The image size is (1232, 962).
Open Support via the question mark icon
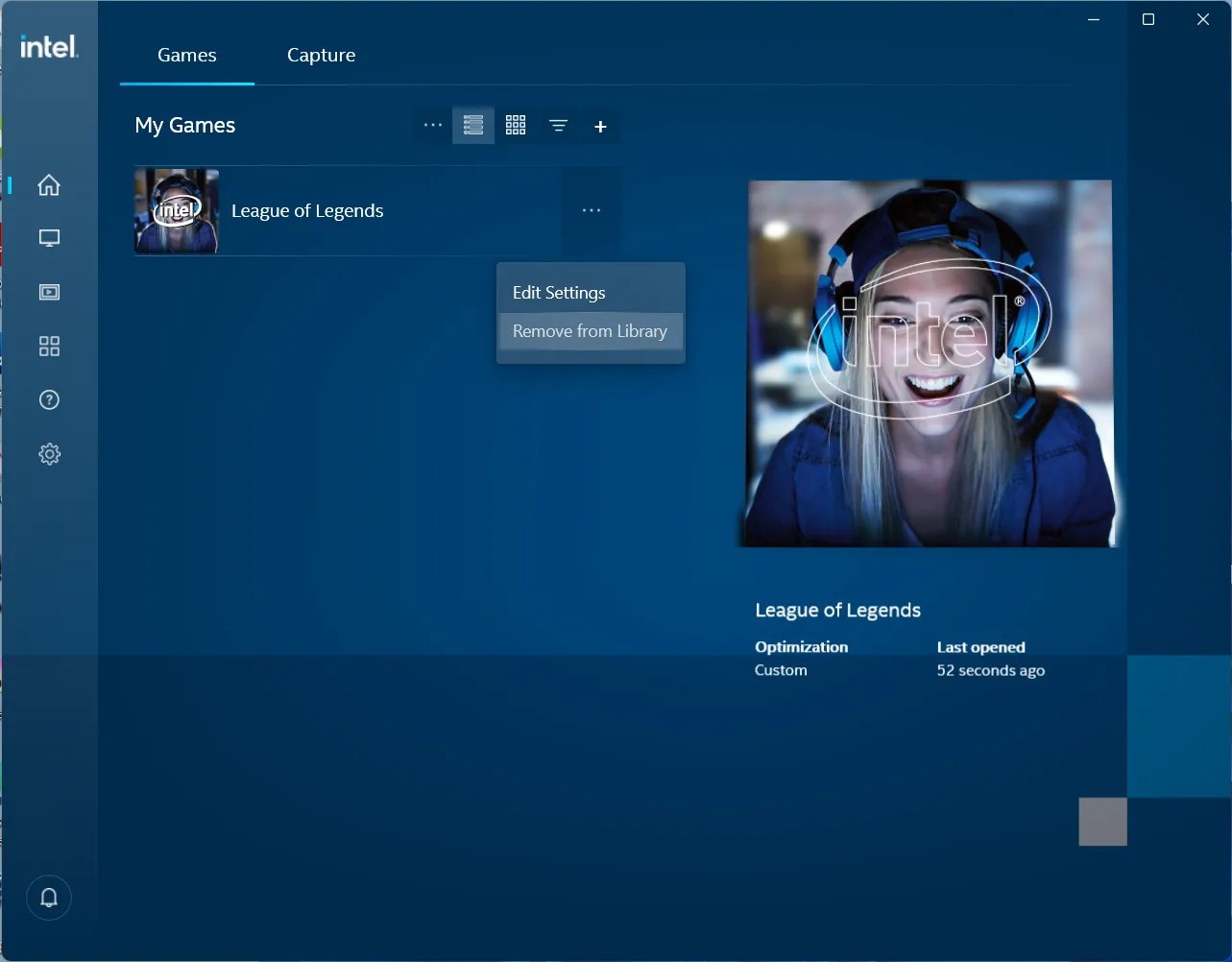tap(49, 399)
